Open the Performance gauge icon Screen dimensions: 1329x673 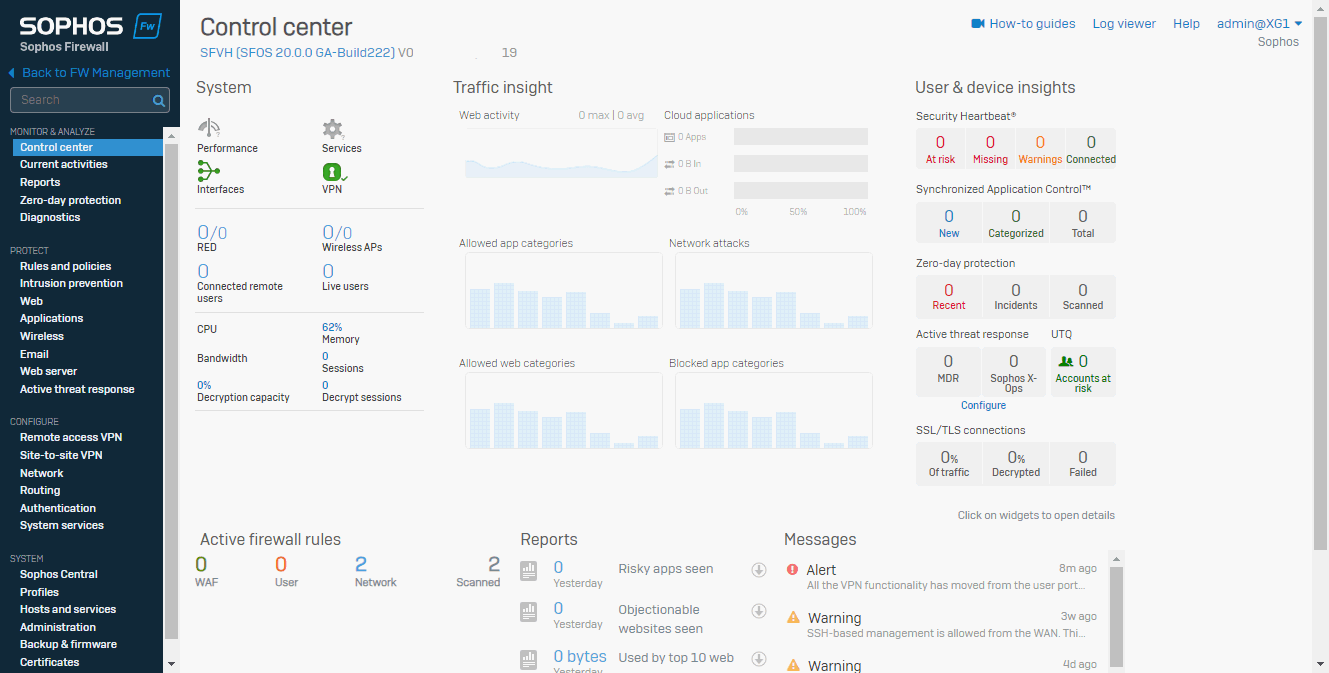(x=209, y=128)
